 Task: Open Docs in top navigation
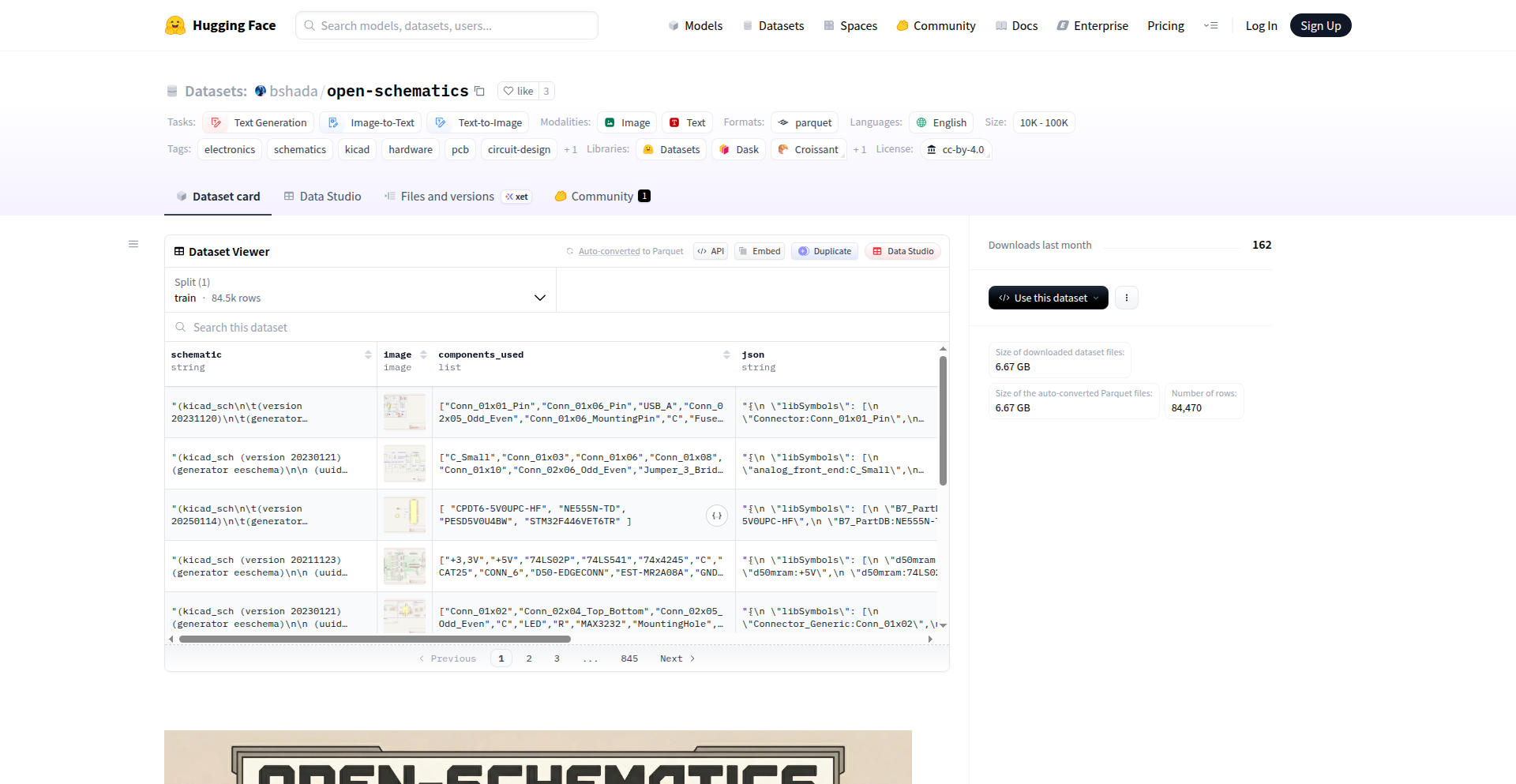(x=1017, y=26)
